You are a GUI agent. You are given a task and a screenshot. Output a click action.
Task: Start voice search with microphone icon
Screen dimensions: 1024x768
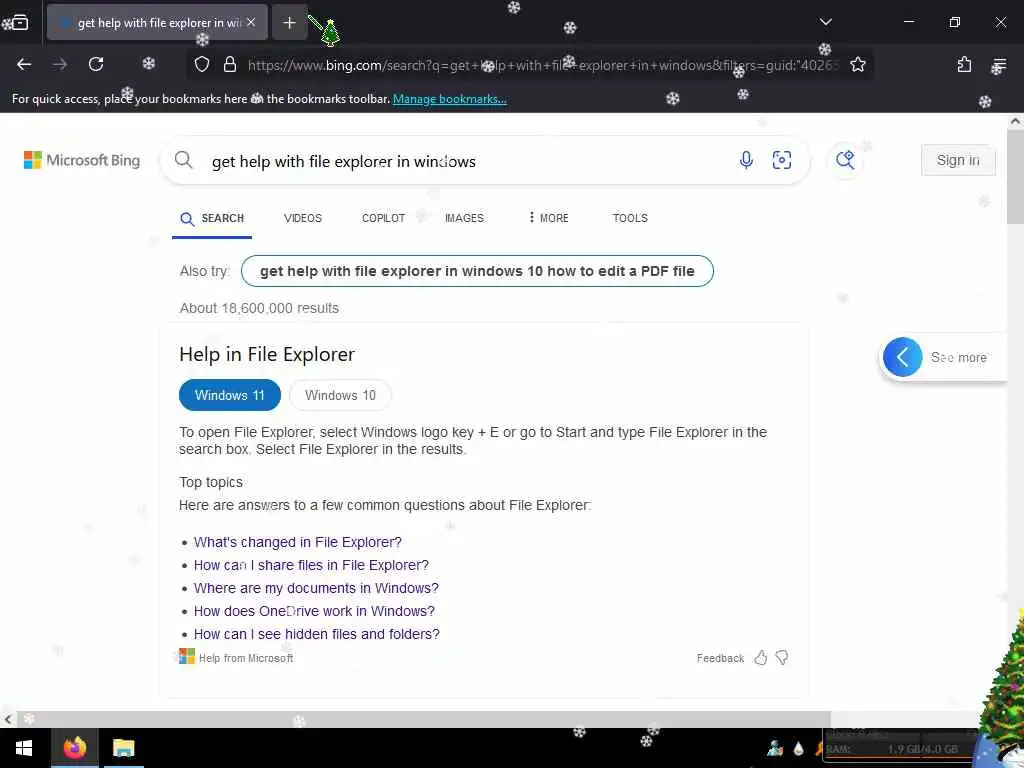click(x=746, y=160)
